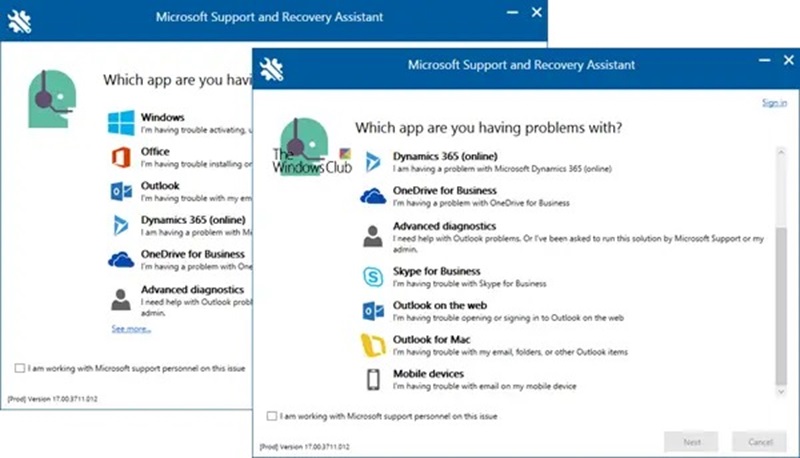Click the Cancel button
This screenshot has width=800, height=458.
point(760,442)
